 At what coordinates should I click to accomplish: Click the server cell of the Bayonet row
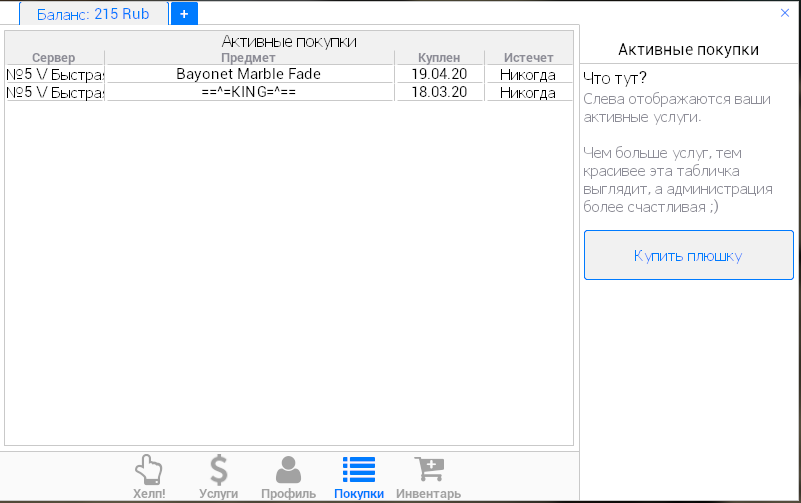[55, 74]
